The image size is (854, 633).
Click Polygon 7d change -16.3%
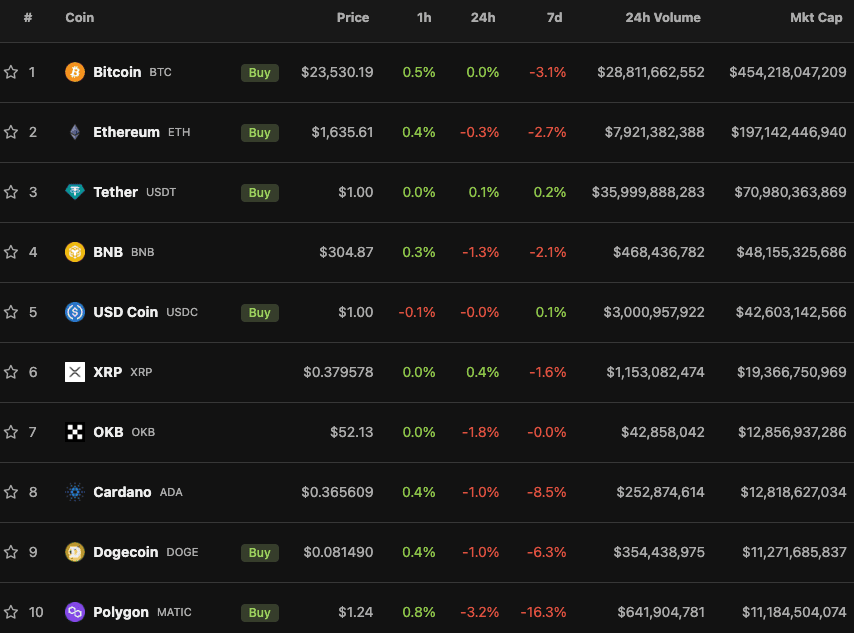(x=544, y=612)
